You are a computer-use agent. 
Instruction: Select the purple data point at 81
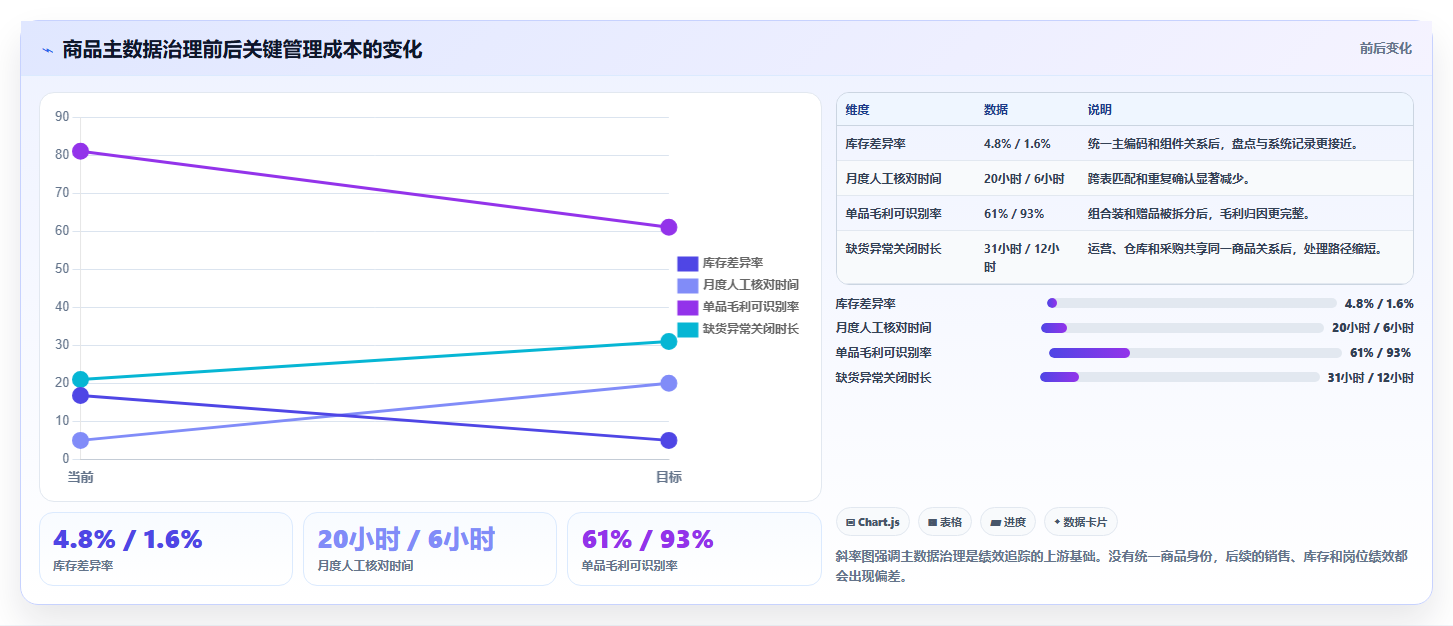pos(81,151)
